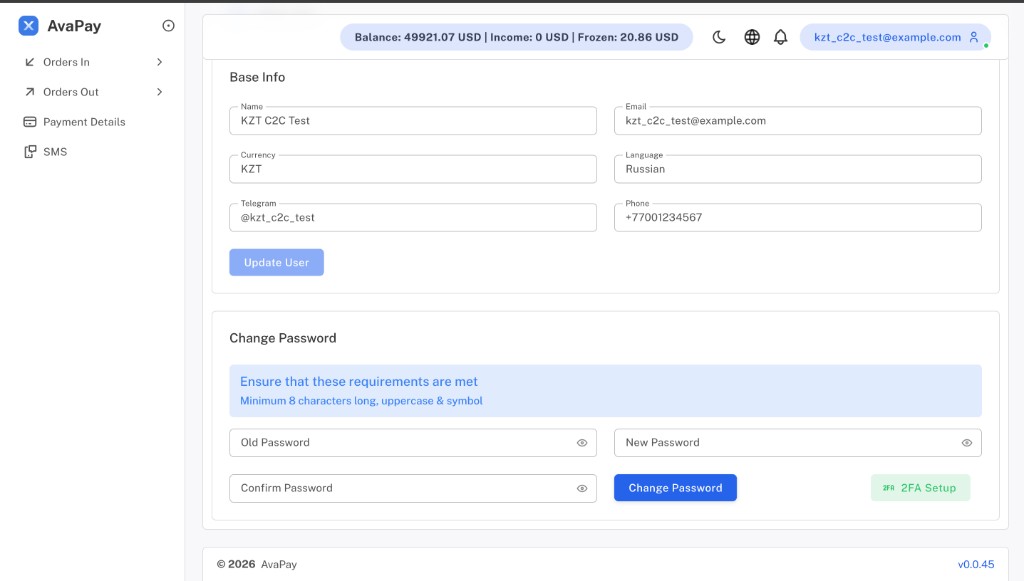
Task: Open the SMS sidebar item
Action: [55, 151]
